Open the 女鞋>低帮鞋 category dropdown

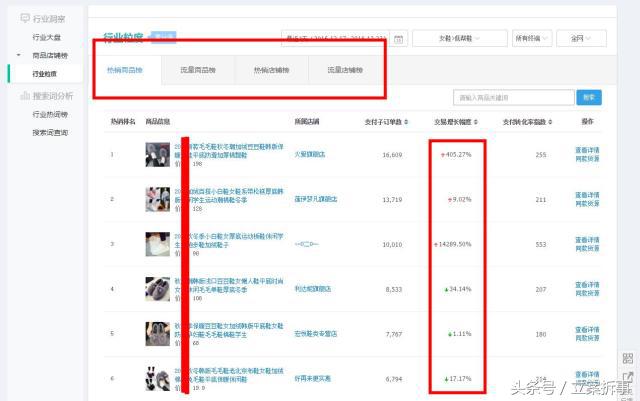point(460,38)
